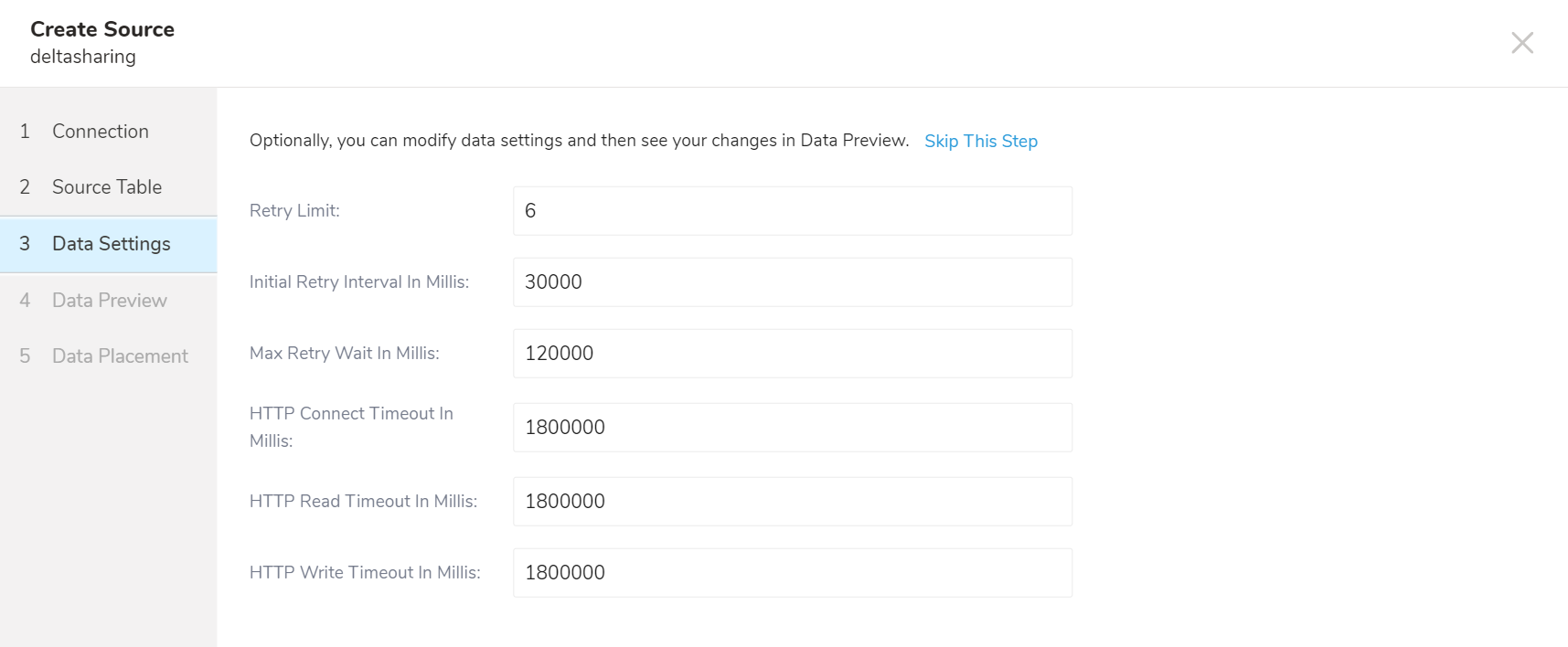The image size is (1568, 647).
Task: Edit the HTTP Write Timeout field
Action: coord(792,573)
